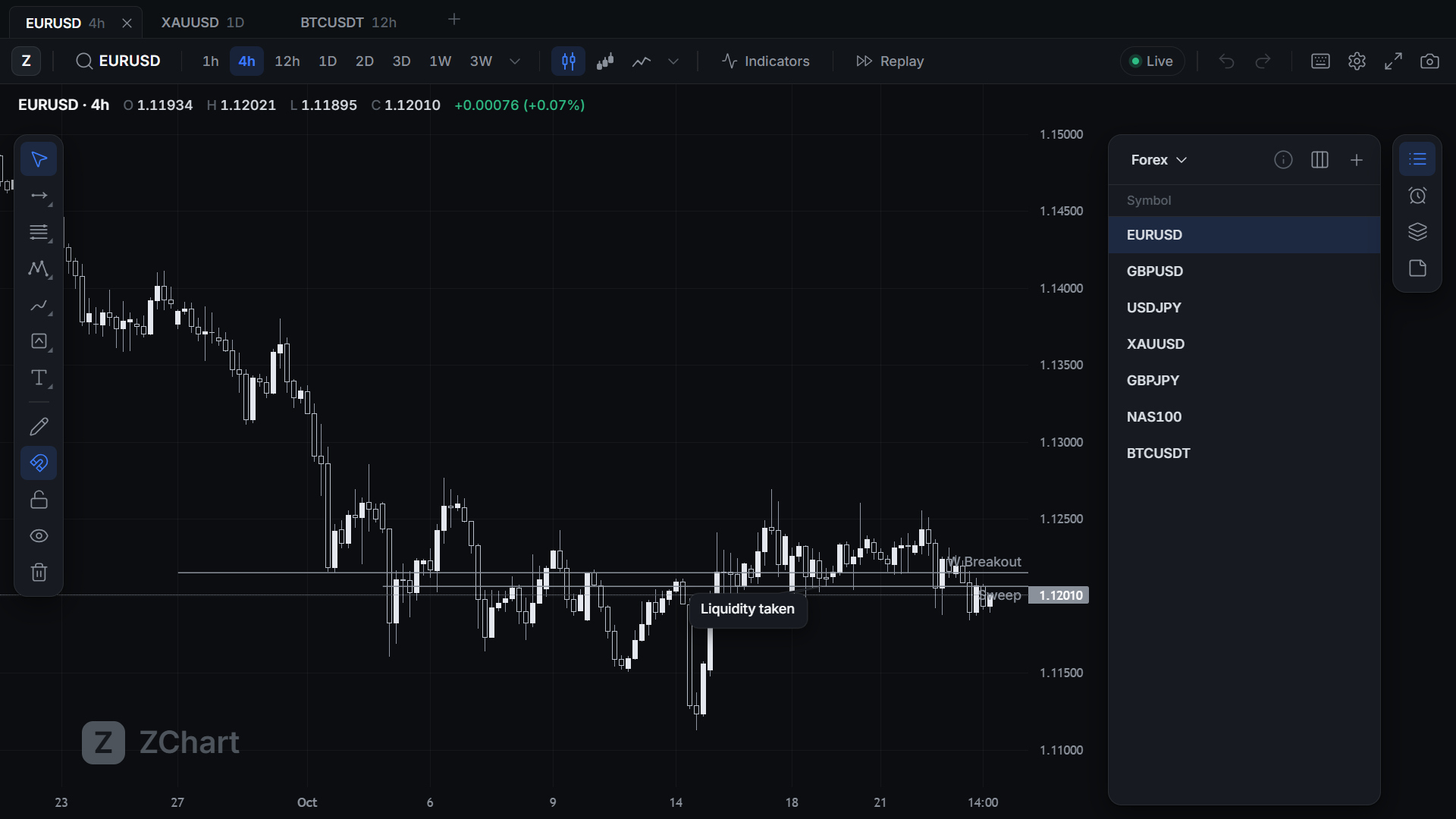Open the Forex watchlist dropdown

1159,160
